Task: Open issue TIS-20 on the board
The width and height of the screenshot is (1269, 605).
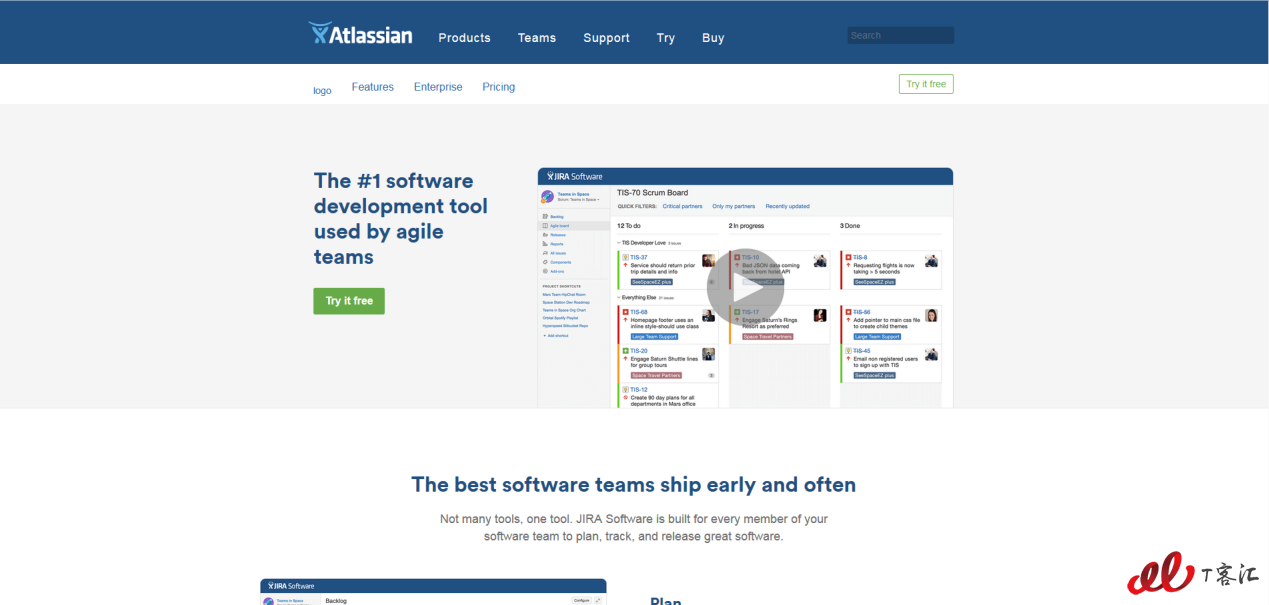Action: click(x=638, y=351)
